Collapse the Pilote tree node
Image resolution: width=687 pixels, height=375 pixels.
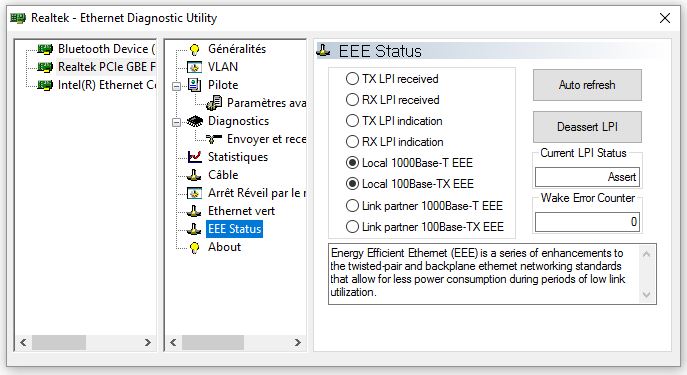[176, 86]
